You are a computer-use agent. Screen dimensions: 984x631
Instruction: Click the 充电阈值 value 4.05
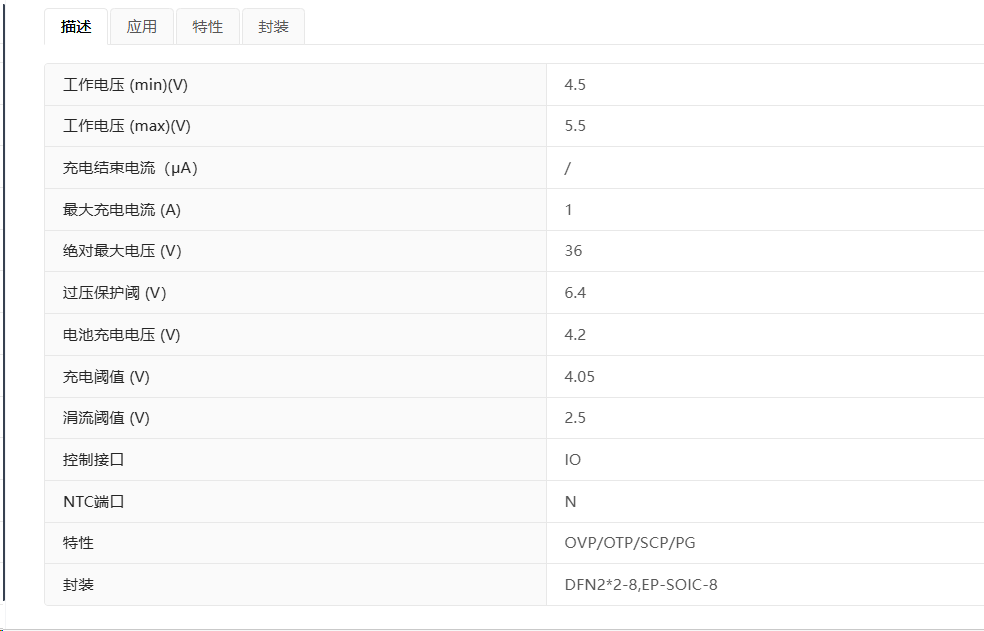tap(580, 377)
